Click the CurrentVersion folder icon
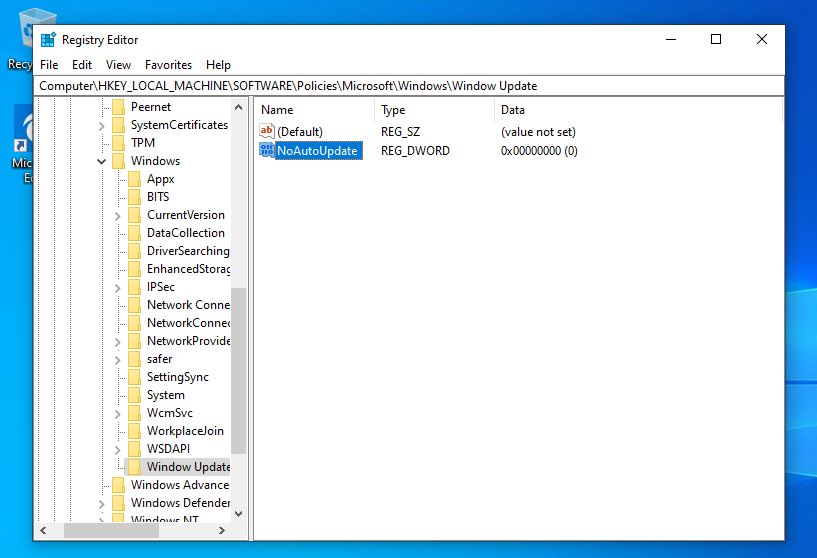The height and width of the screenshot is (558, 817). click(134, 215)
